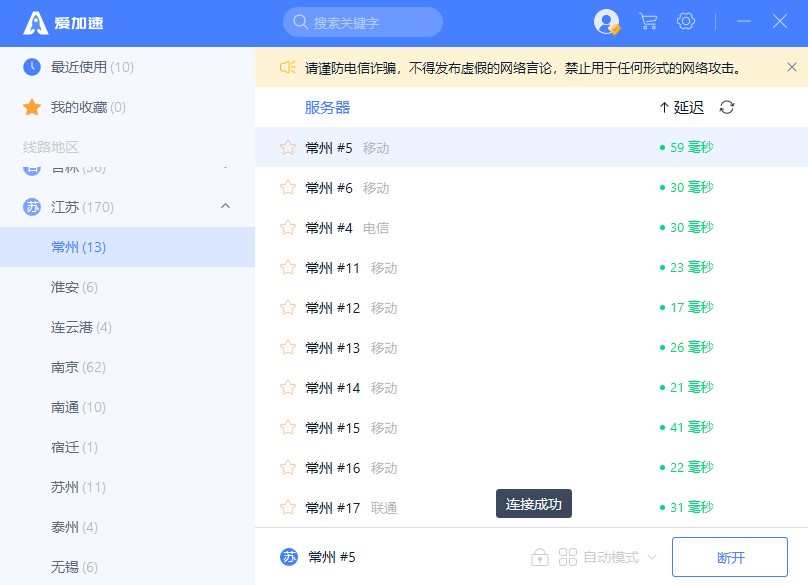Favorite 常州 #5 with its star

click(x=288, y=147)
